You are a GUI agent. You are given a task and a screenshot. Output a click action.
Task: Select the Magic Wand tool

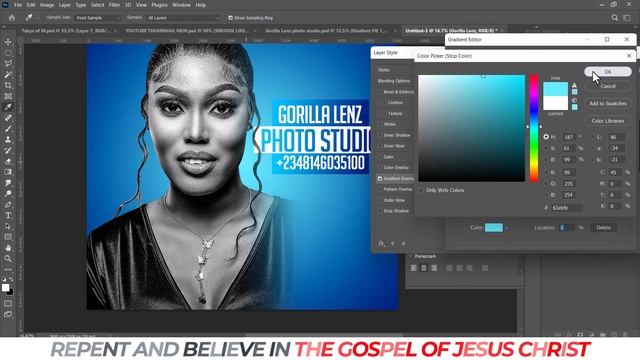8,75
